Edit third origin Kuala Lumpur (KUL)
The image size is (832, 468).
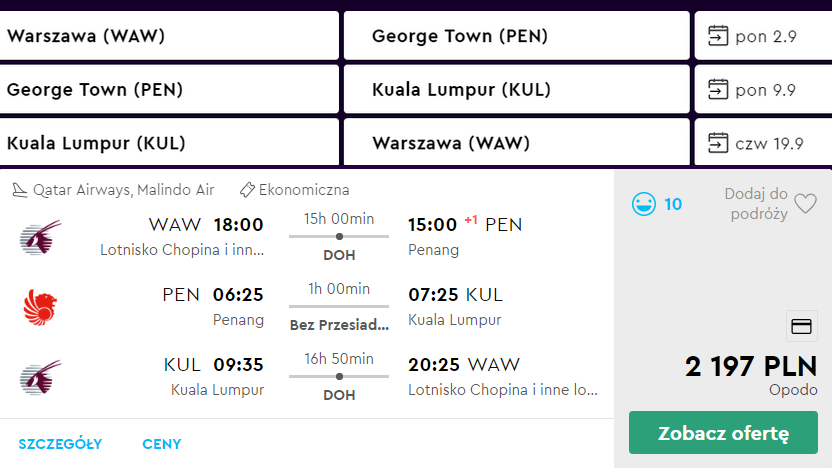tap(169, 143)
